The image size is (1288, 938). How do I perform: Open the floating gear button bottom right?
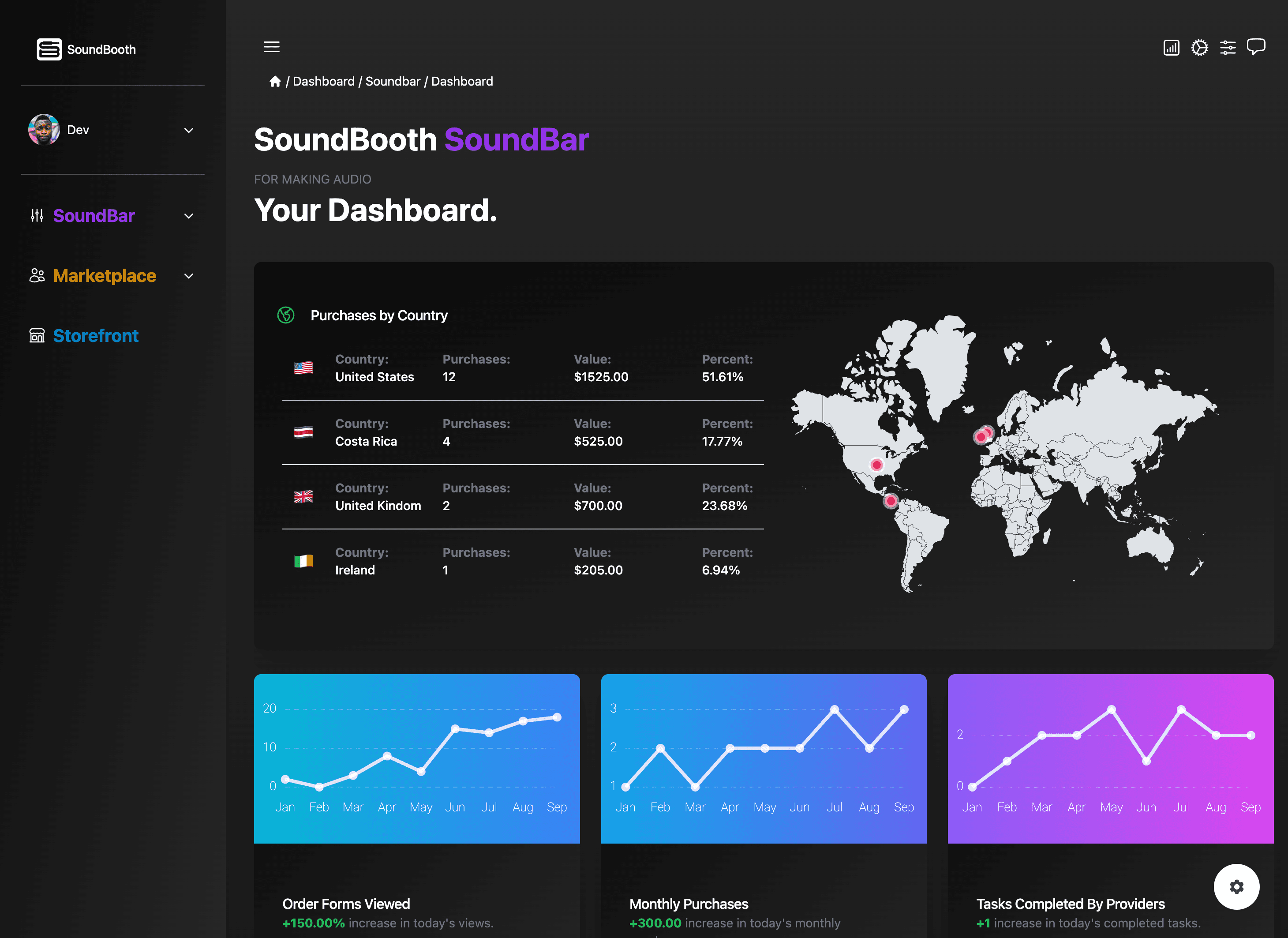point(1237,886)
